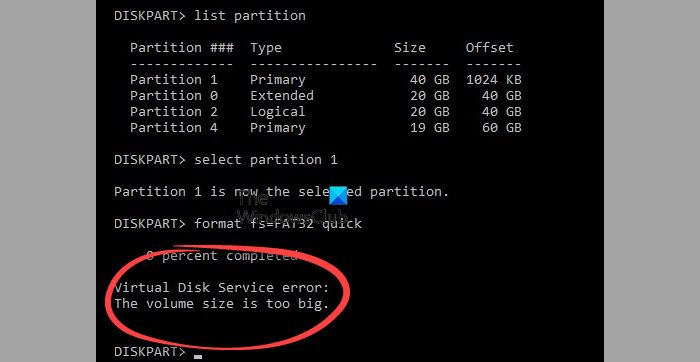Click 'The volume size is too big.' message
The width and height of the screenshot is (700, 362).
click(222, 304)
